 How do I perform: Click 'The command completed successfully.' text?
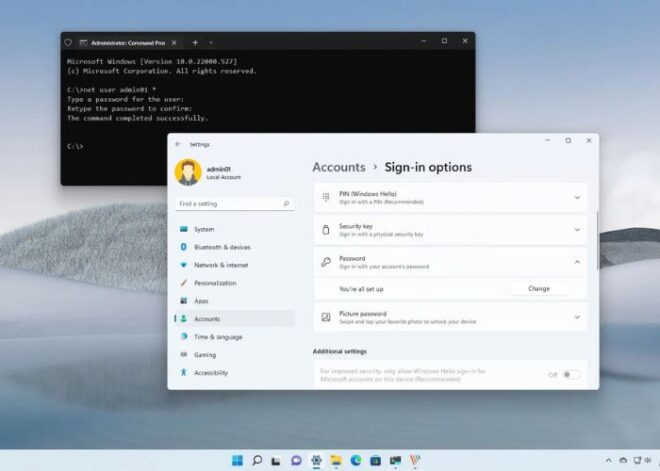[138, 118]
